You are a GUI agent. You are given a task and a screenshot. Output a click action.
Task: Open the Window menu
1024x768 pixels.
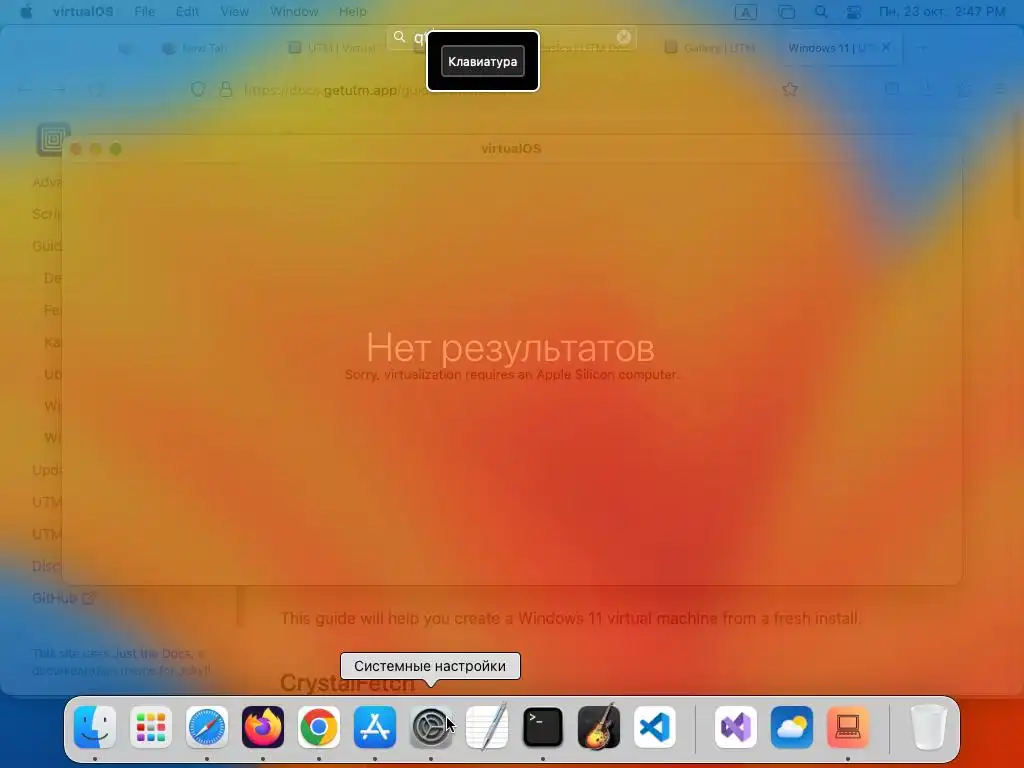pyautogui.click(x=294, y=12)
